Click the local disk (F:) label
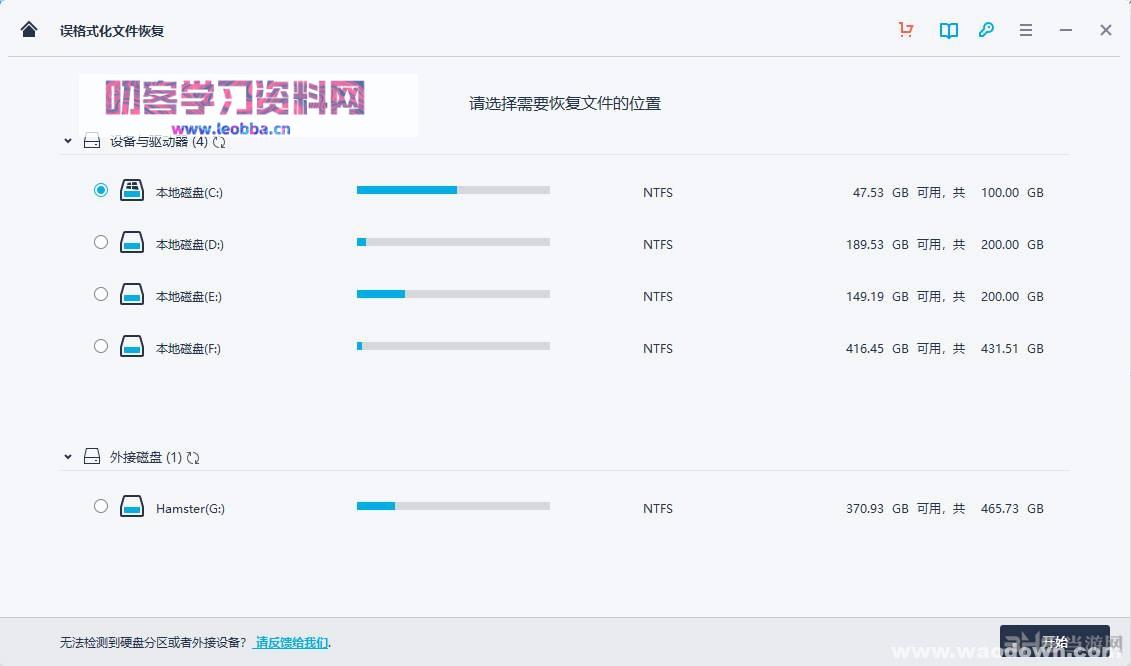The width and height of the screenshot is (1131, 666). (x=188, y=348)
